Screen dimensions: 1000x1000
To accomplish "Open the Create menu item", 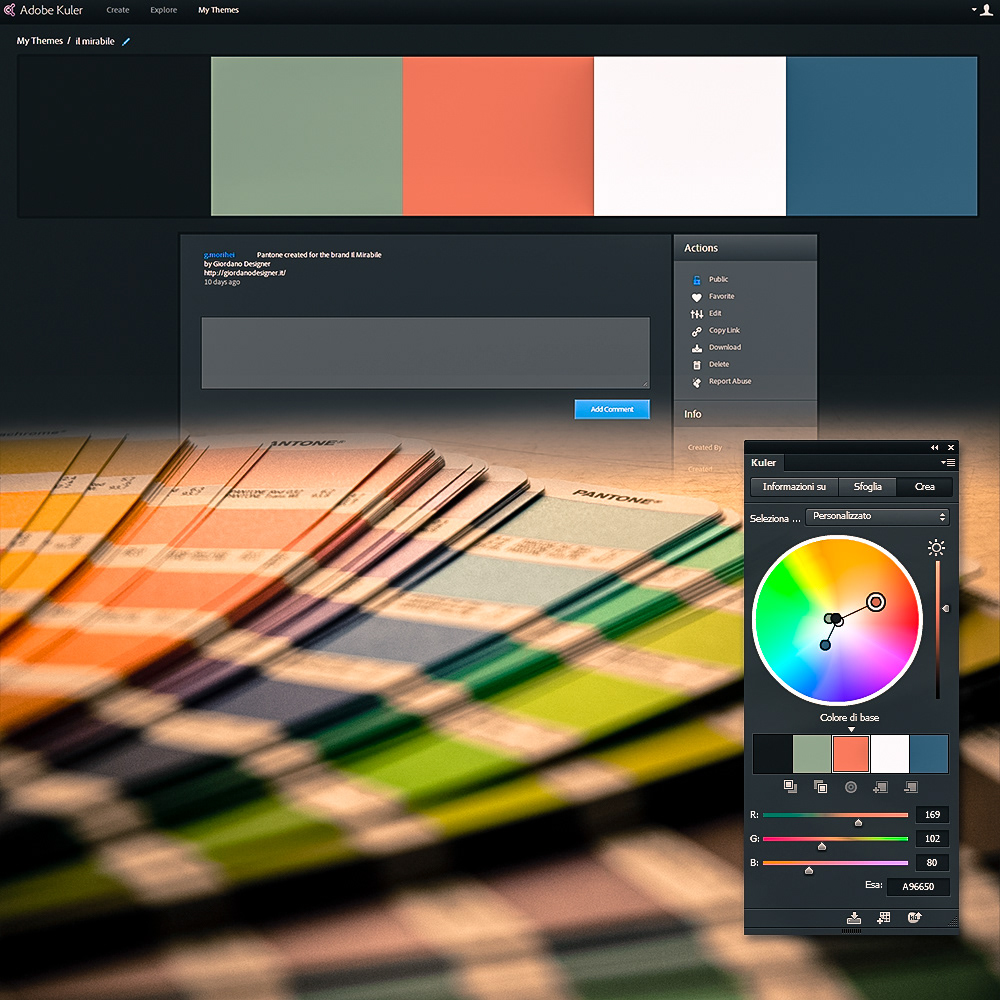I will pyautogui.click(x=117, y=10).
